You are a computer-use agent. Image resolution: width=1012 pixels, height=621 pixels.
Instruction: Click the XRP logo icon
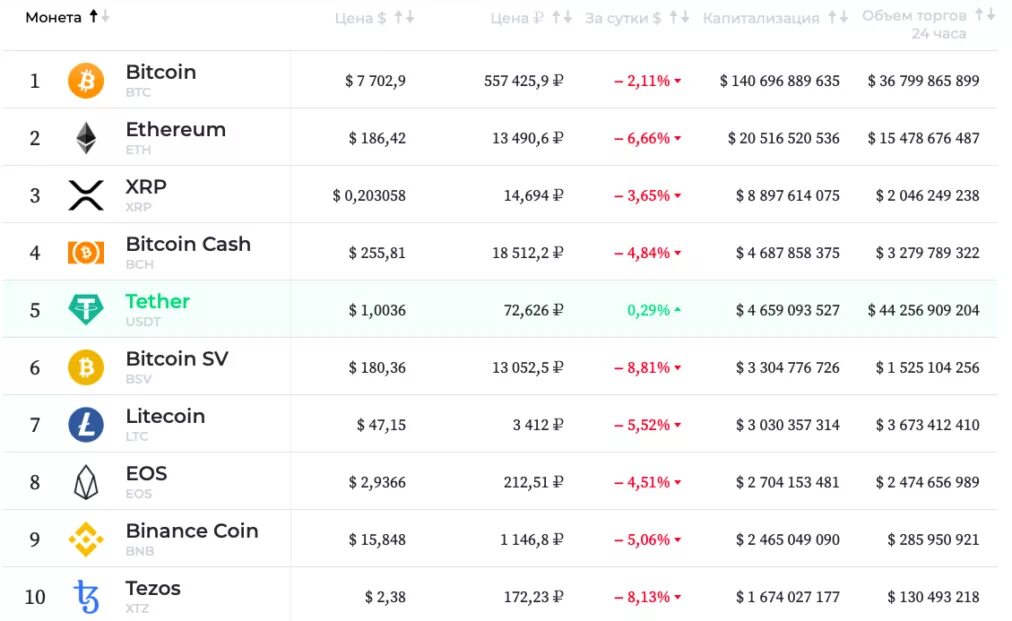pos(86,195)
